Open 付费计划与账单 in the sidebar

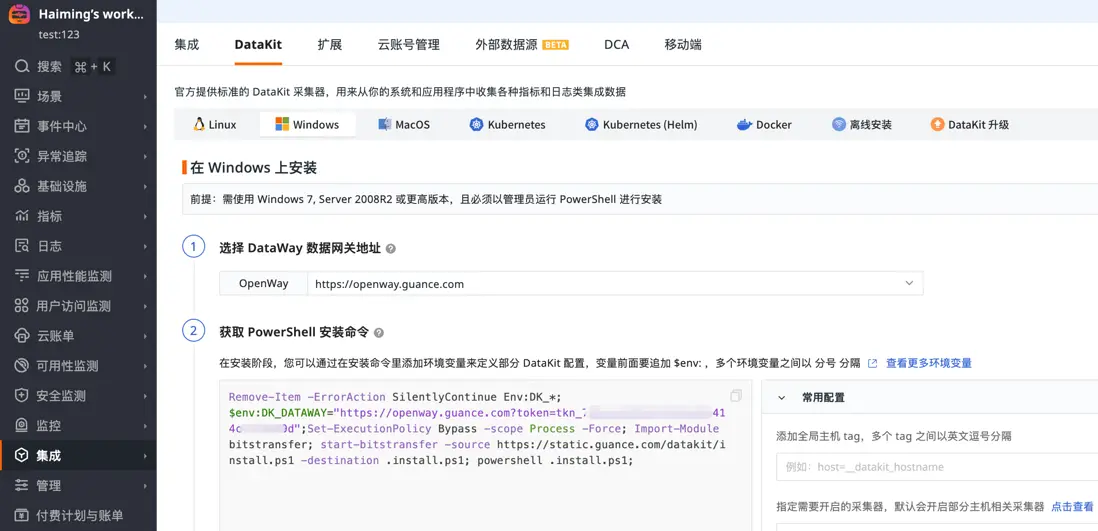(x=79, y=516)
